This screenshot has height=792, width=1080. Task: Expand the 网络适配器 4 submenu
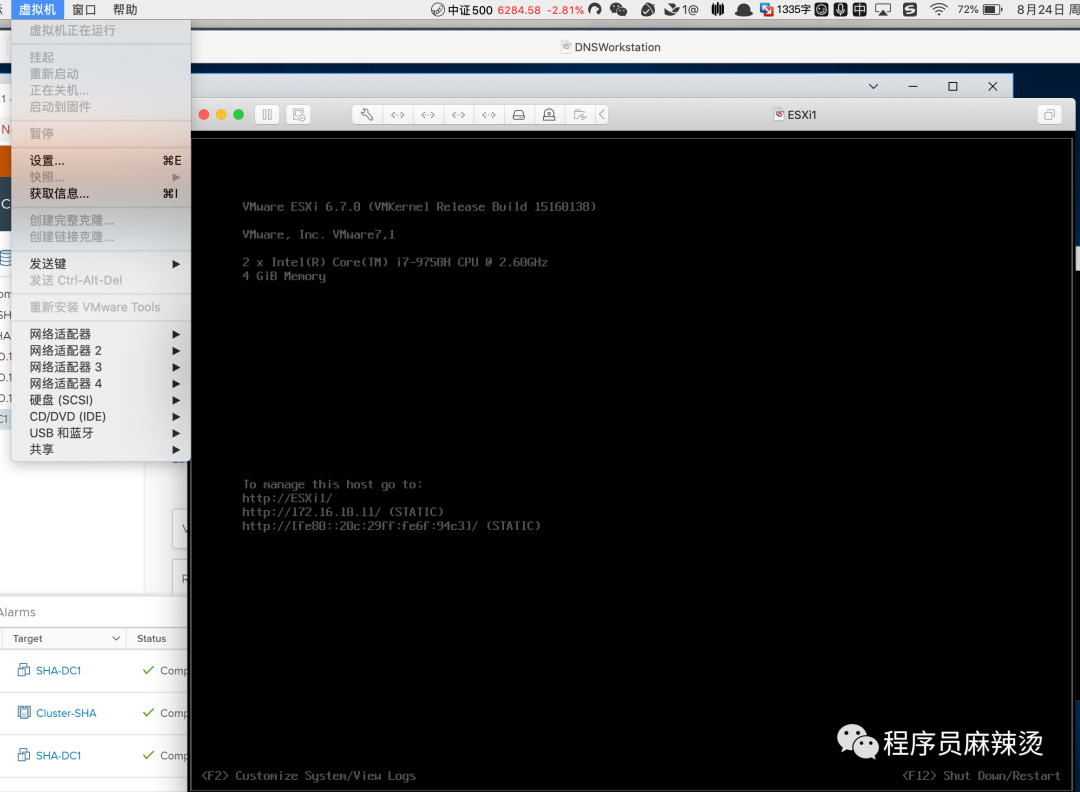(x=101, y=384)
